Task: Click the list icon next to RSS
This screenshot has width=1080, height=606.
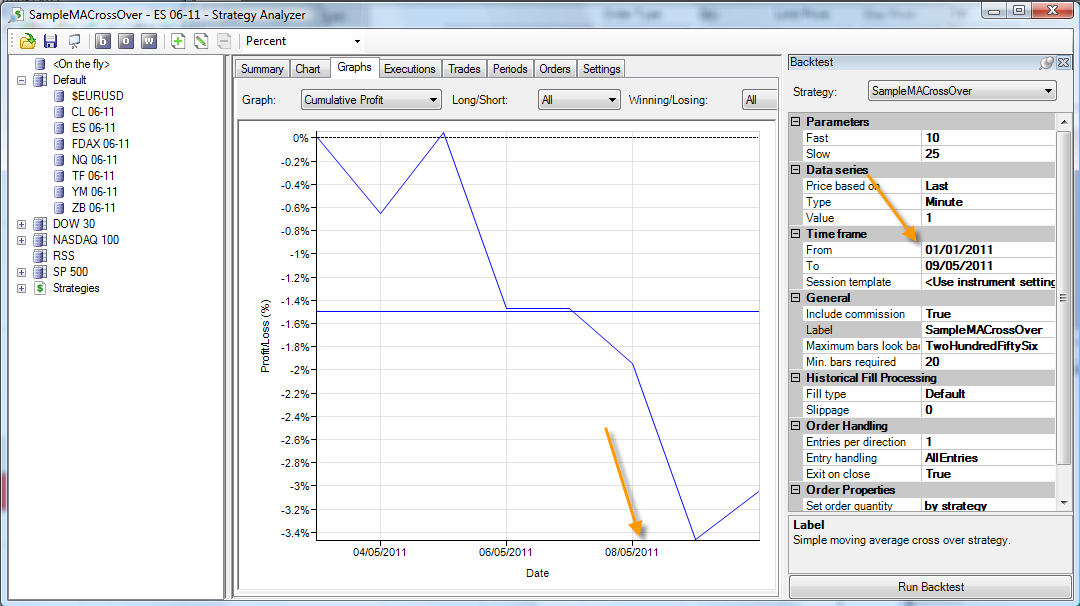Action: (40, 255)
